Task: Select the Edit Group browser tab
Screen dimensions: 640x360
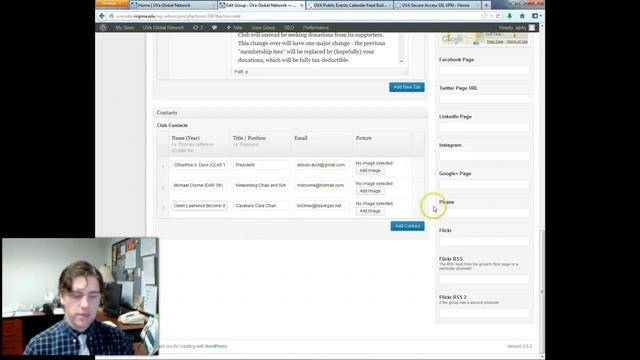Action: point(261,5)
